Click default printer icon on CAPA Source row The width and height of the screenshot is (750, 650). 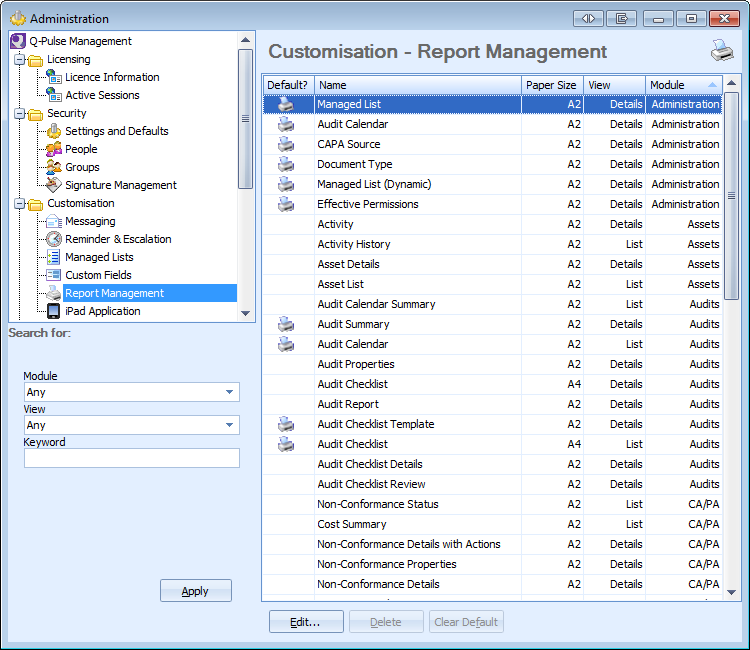(x=286, y=144)
